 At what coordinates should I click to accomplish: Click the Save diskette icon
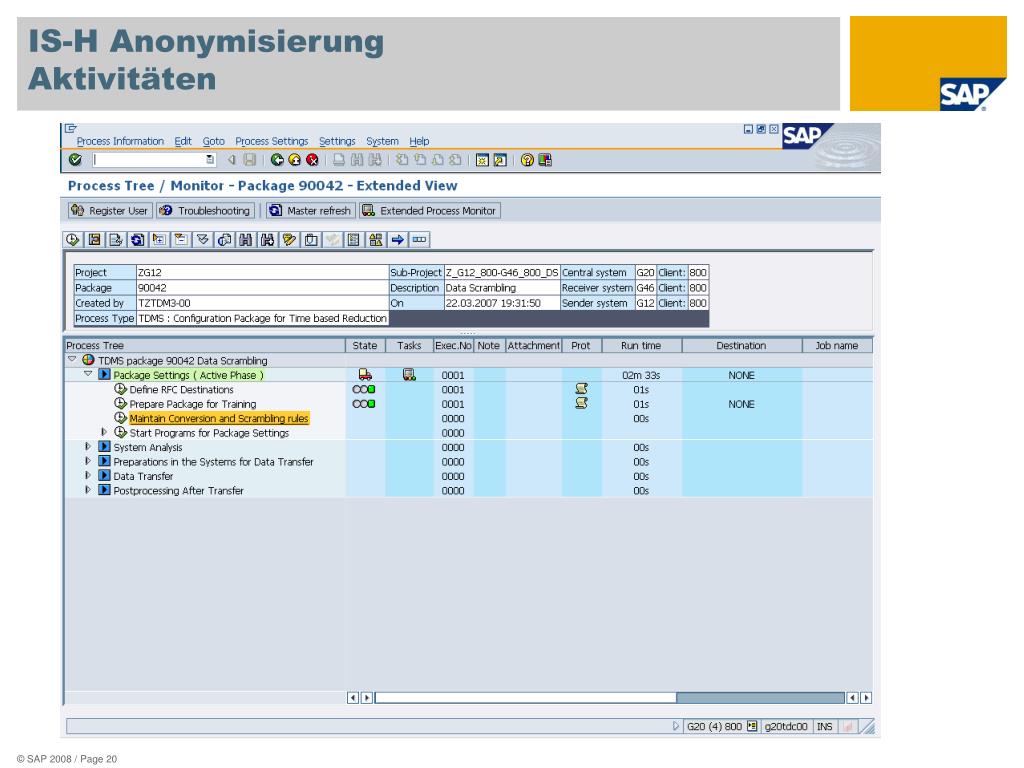tap(249, 160)
